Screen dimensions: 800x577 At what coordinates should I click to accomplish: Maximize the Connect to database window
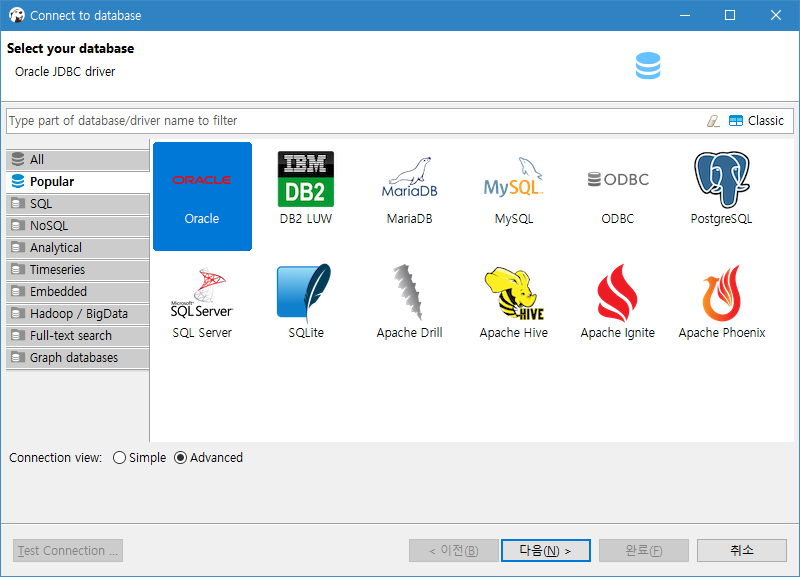730,15
